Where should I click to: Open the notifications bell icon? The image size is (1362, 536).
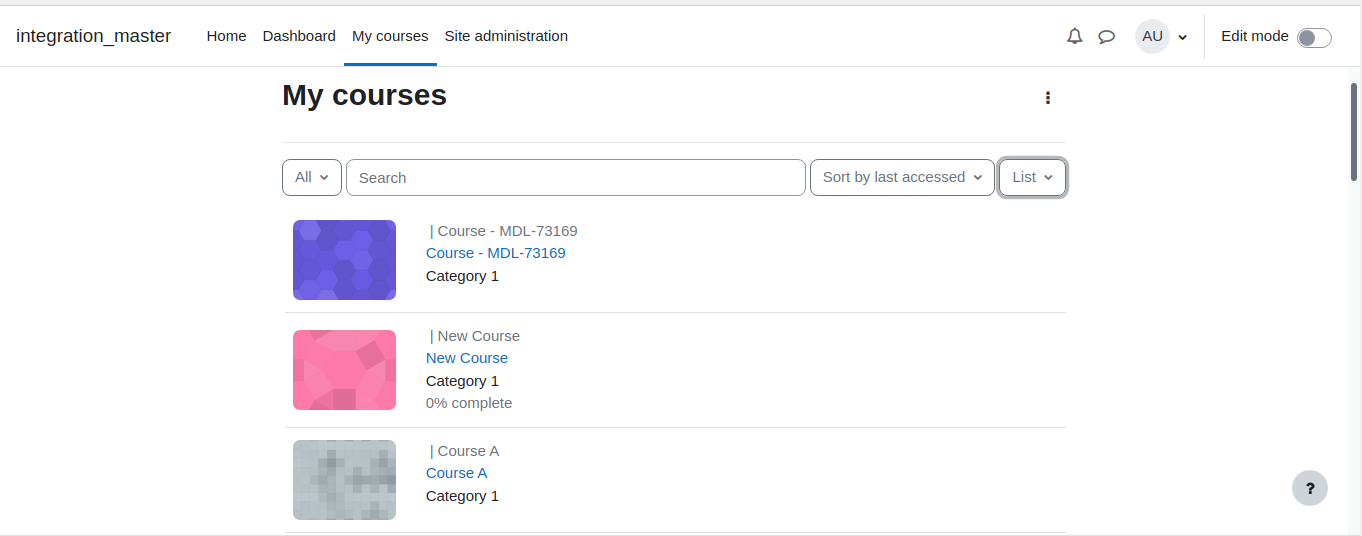(1075, 36)
